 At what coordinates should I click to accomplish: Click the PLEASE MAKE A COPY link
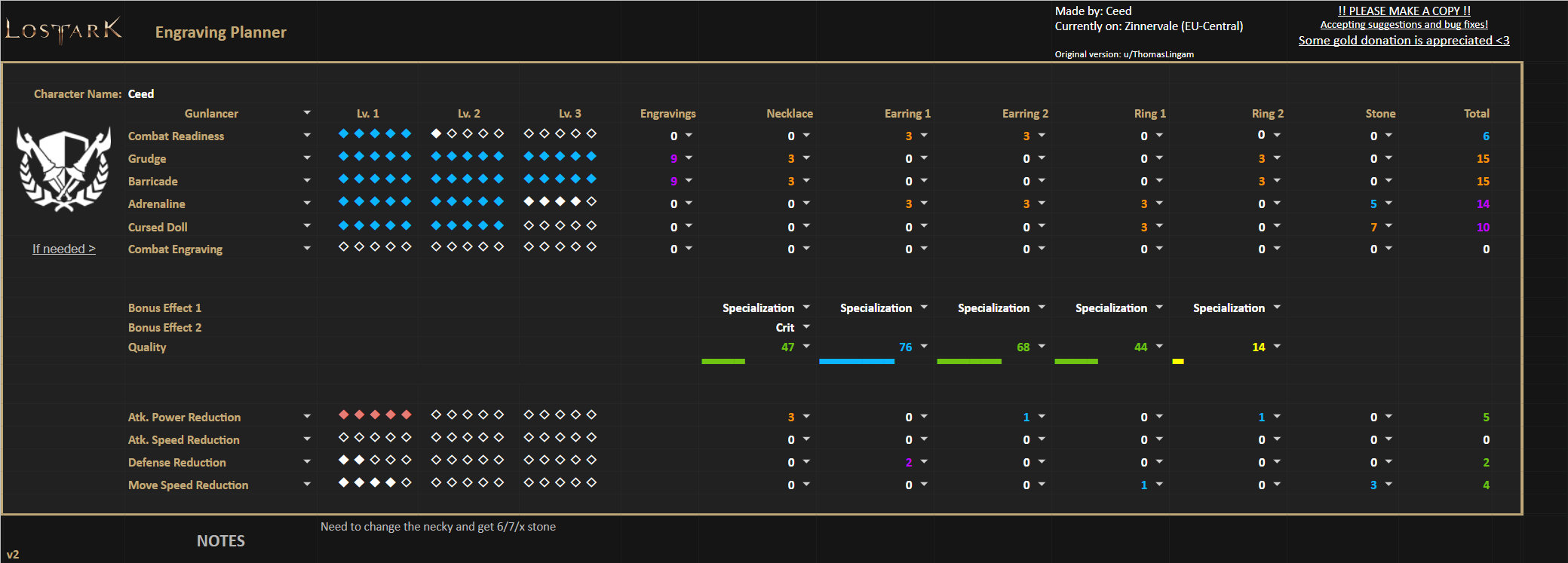click(x=1404, y=11)
